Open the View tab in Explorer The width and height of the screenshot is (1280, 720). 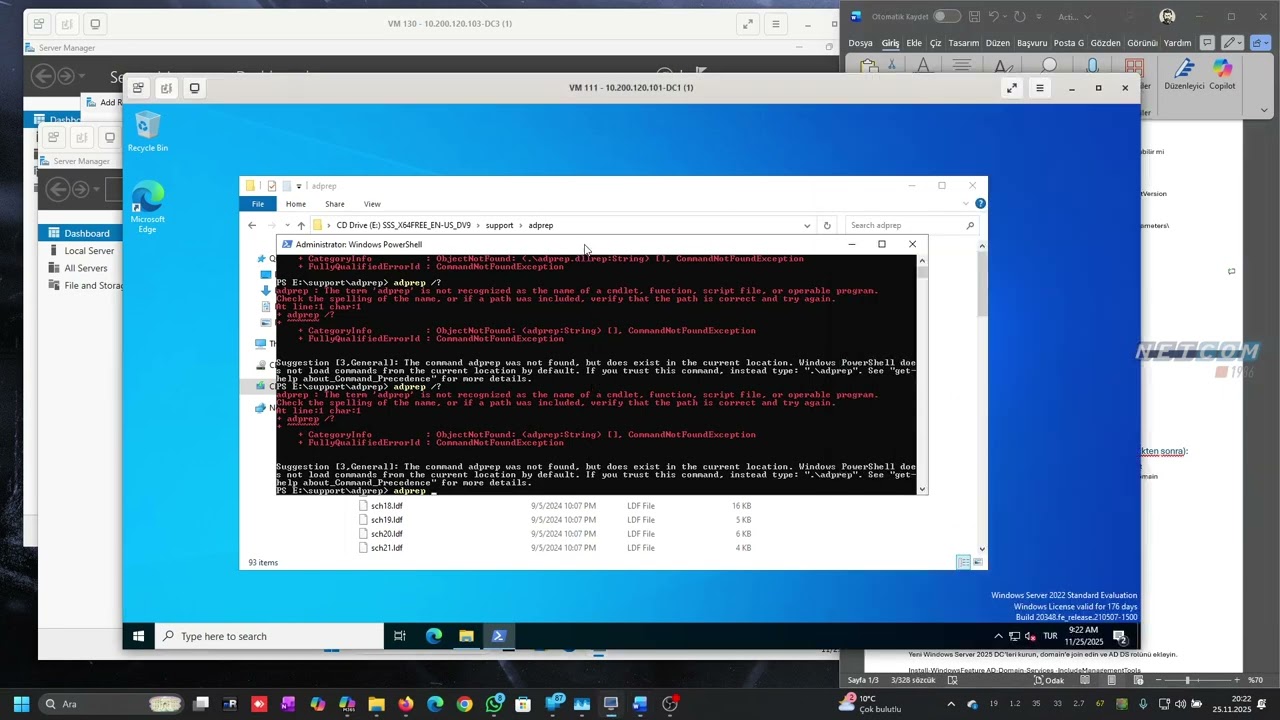tap(372, 204)
